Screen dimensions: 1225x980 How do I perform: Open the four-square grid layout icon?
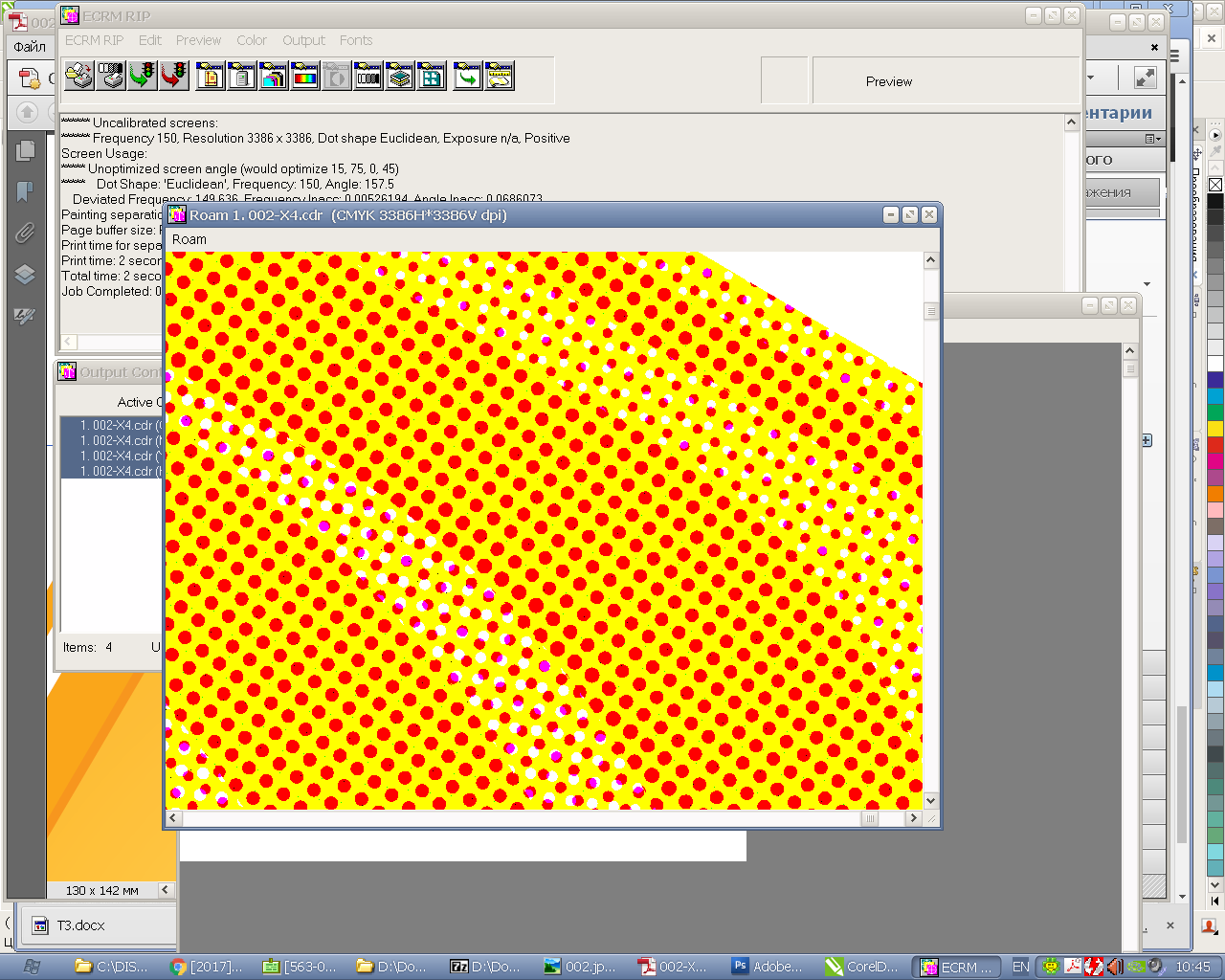[x=432, y=76]
